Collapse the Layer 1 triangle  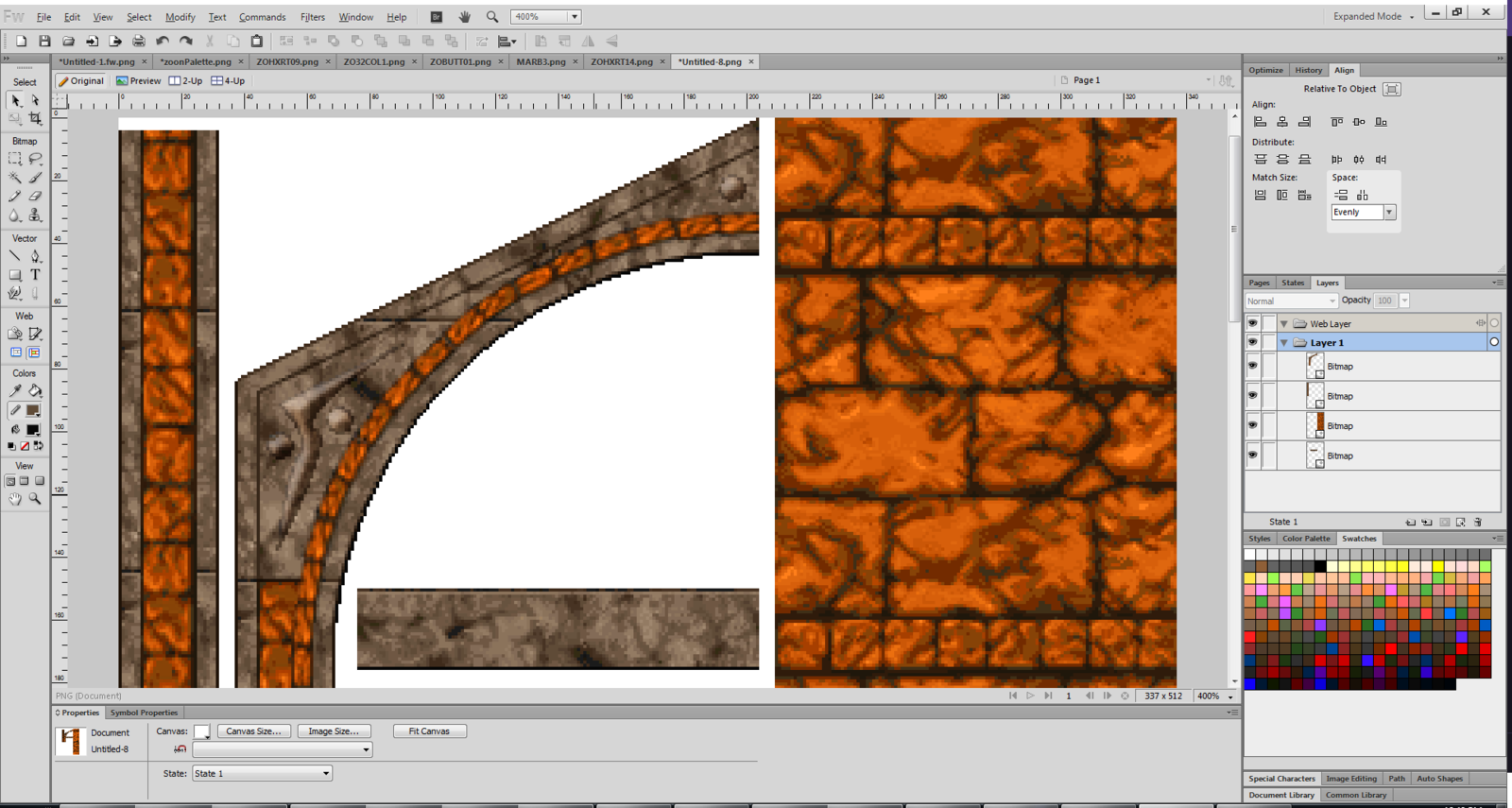pos(1283,342)
